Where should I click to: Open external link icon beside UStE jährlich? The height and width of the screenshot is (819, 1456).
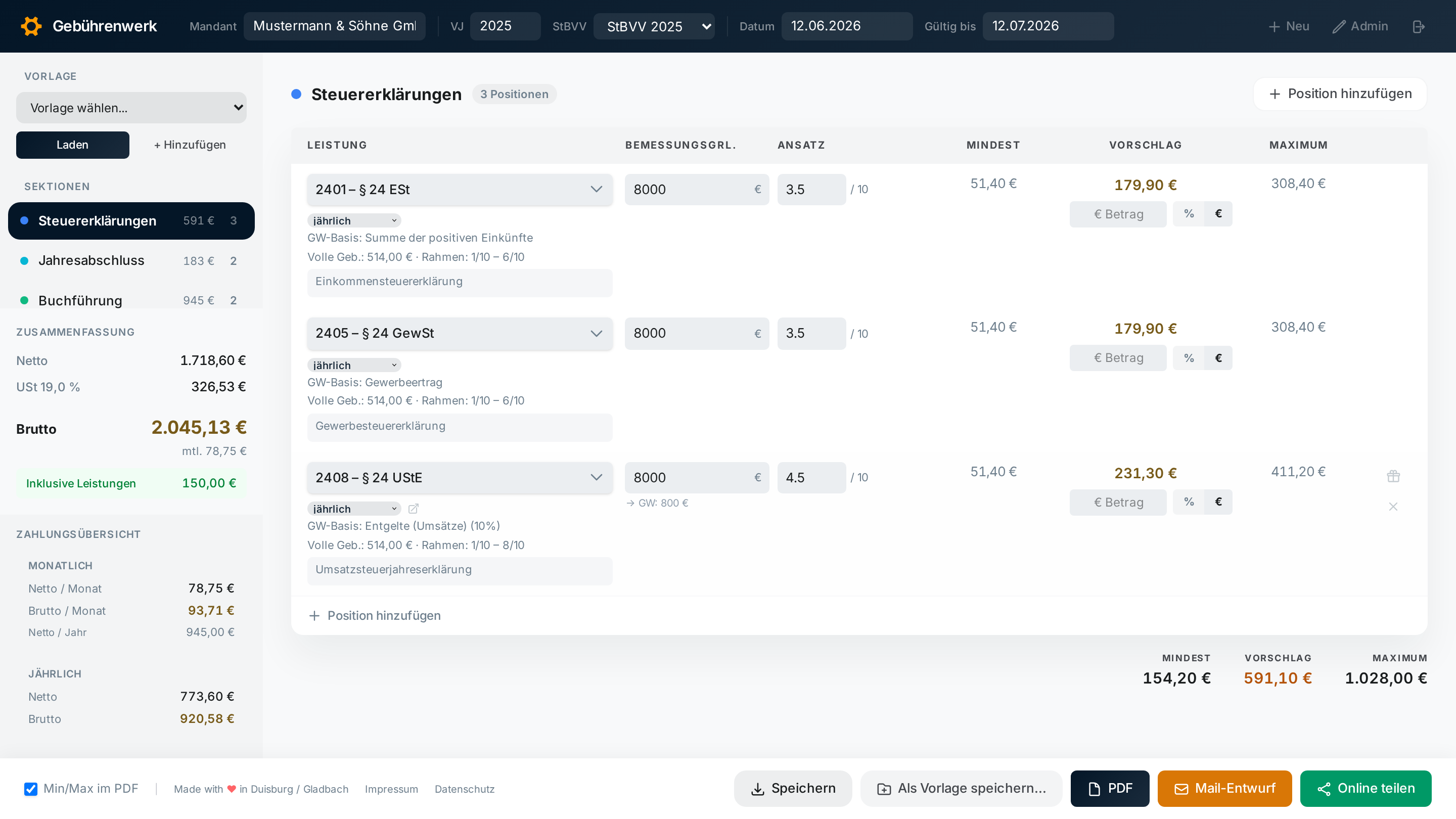pos(414,509)
